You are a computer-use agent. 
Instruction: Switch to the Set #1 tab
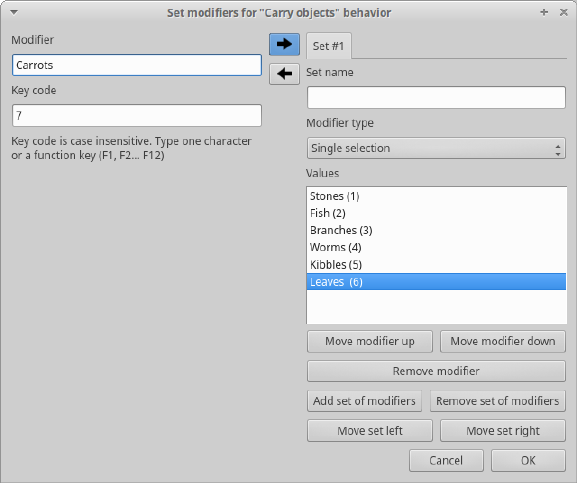(x=328, y=46)
